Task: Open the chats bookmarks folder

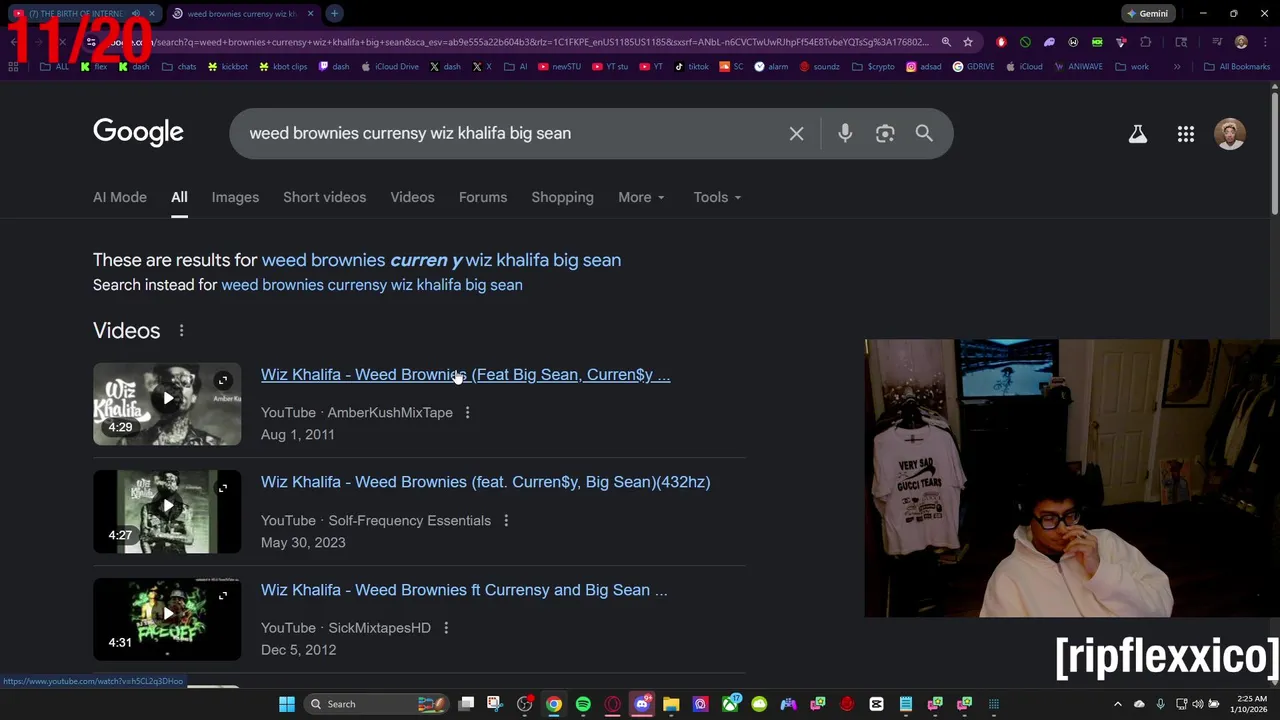Action: click(179, 67)
